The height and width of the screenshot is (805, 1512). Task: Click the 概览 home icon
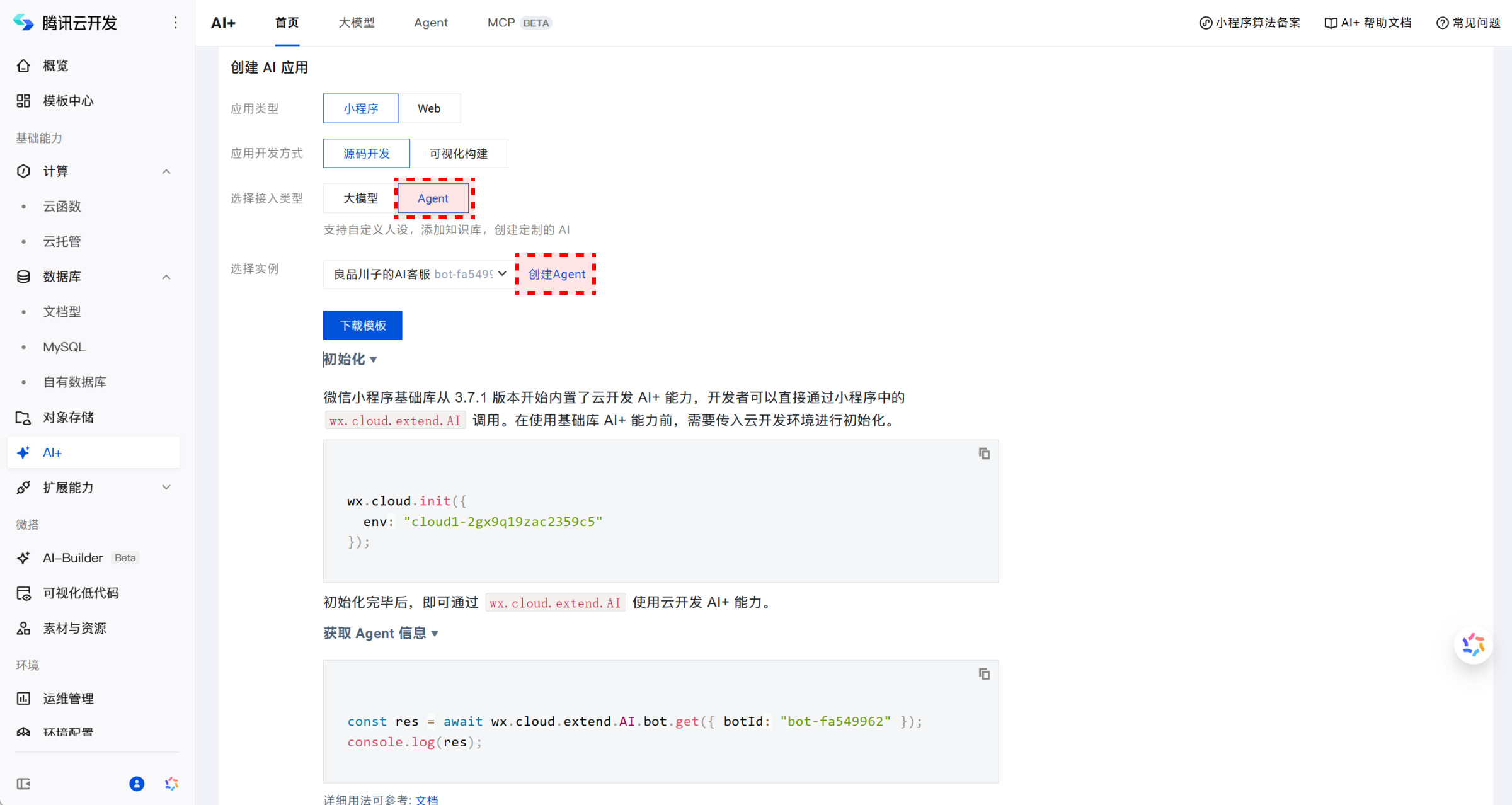click(x=23, y=66)
